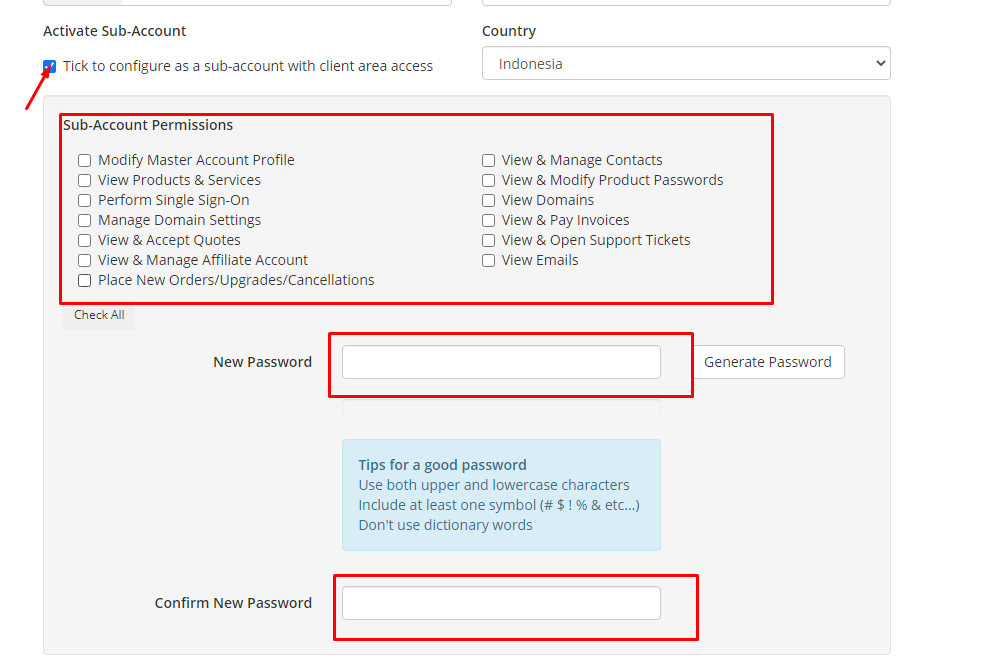Image resolution: width=991 pixels, height=667 pixels.
Task: Tick View & Open Support Tickets
Action: 489,241
